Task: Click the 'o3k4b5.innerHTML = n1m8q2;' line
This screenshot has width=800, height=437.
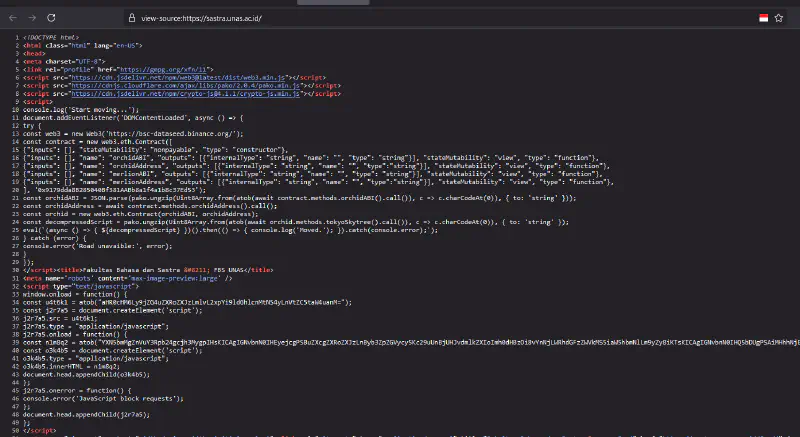Action: (71, 367)
